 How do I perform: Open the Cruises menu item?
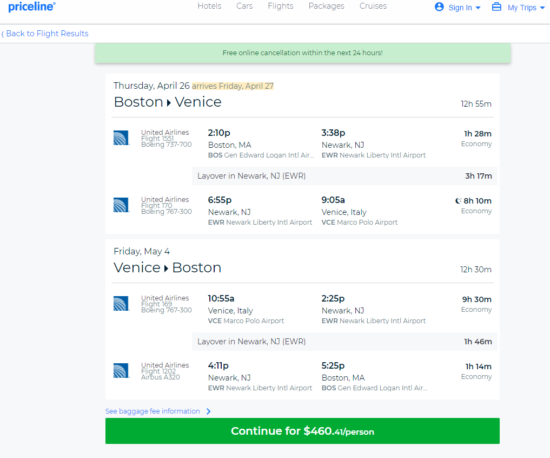click(x=373, y=6)
